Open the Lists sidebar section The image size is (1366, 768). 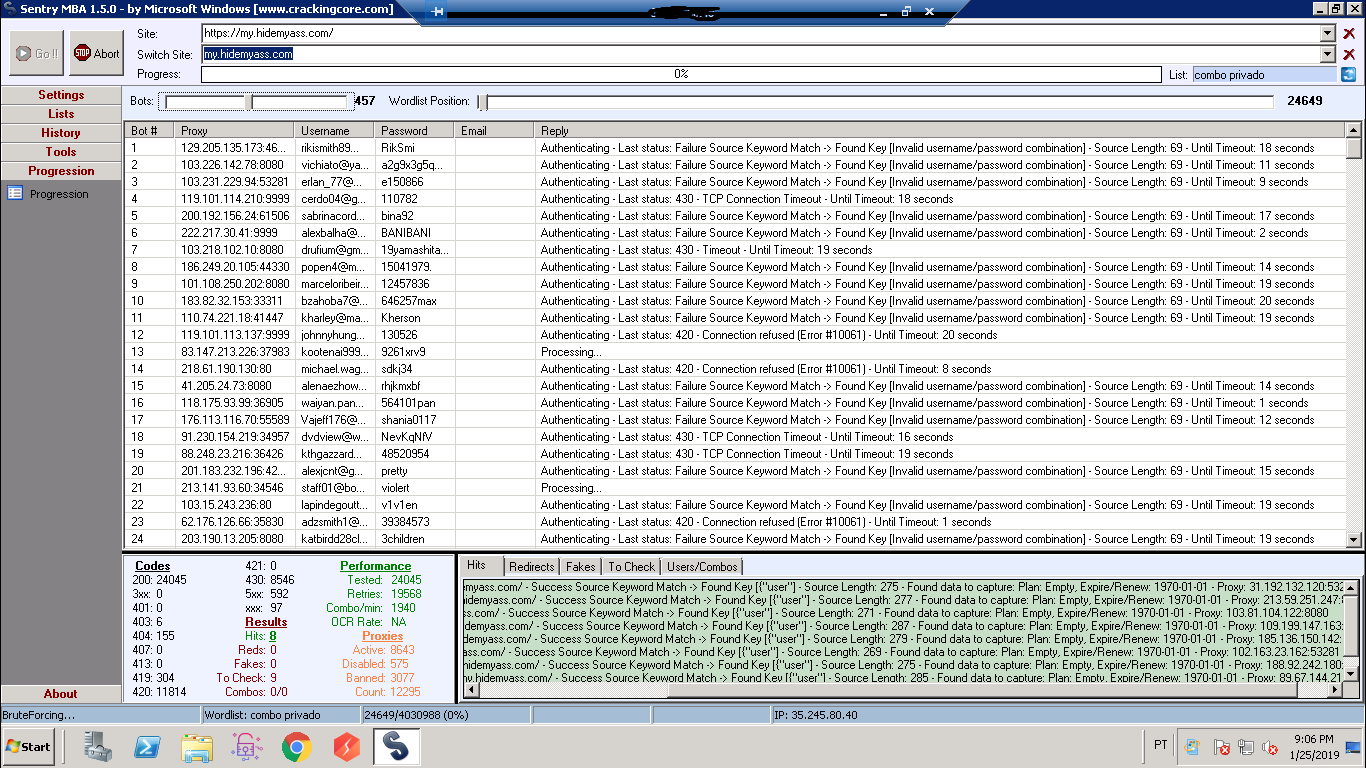(x=61, y=114)
